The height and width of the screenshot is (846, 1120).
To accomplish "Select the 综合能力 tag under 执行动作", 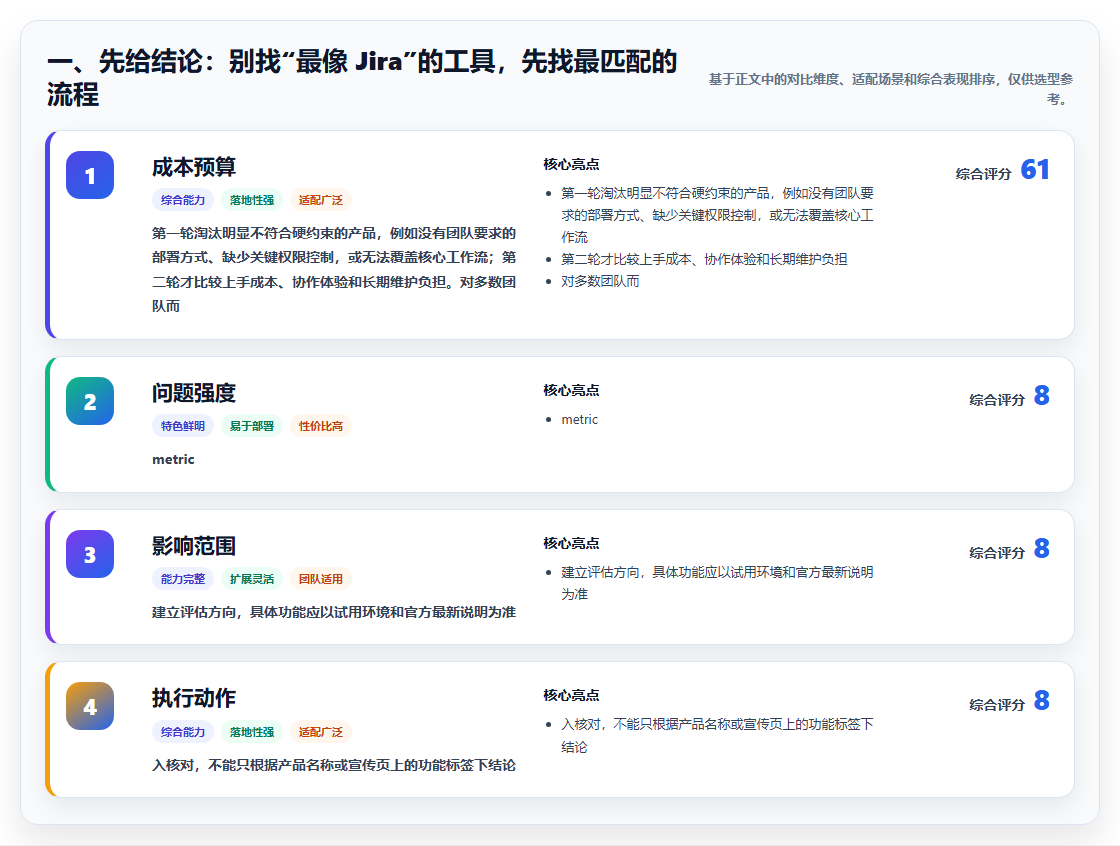I will (183, 732).
